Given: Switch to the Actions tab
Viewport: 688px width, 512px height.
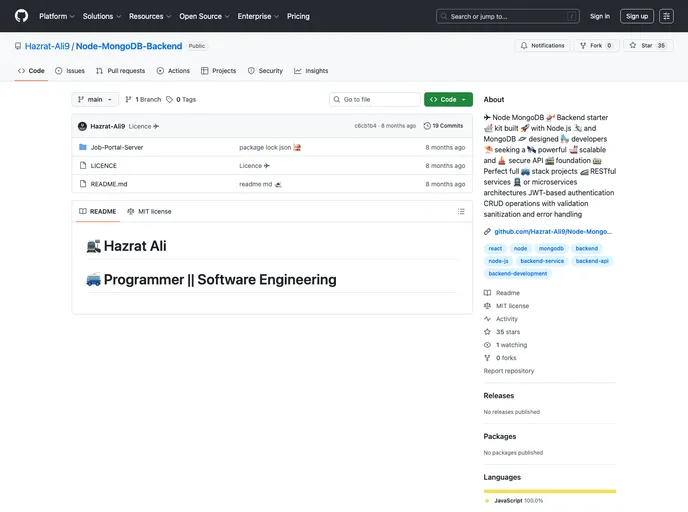Looking at the screenshot, I should (173, 71).
